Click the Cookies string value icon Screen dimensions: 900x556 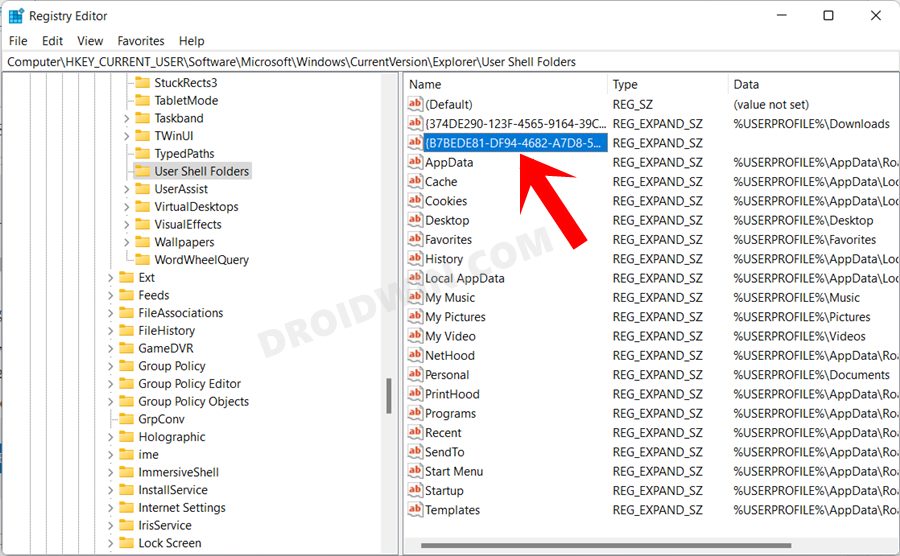415,200
